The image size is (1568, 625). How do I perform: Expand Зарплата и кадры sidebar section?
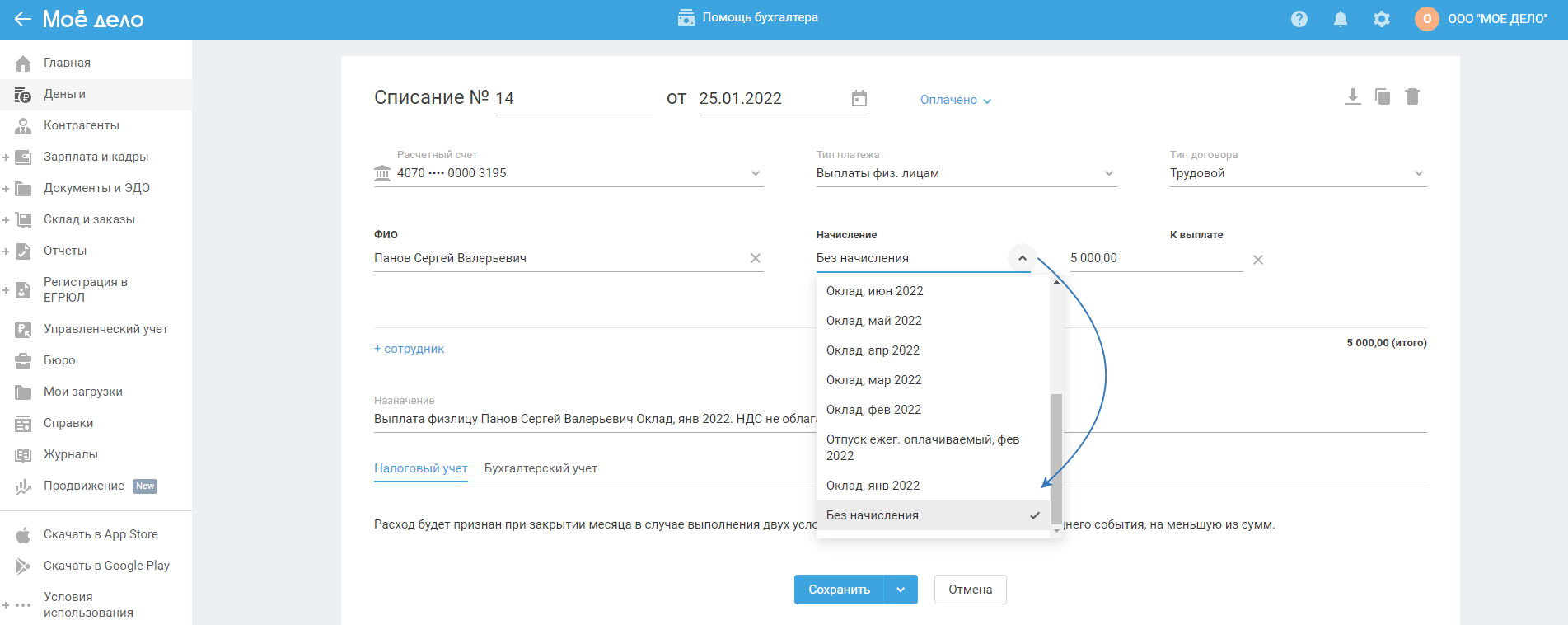click(x=7, y=157)
